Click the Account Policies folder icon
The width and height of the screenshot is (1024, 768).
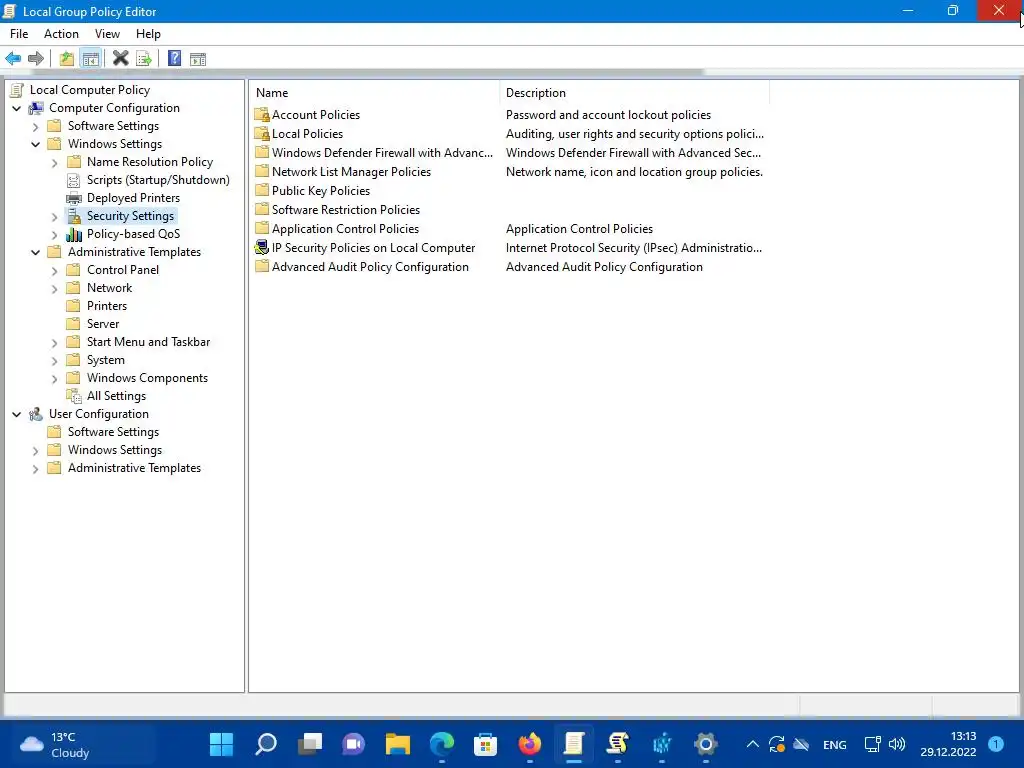(262, 115)
